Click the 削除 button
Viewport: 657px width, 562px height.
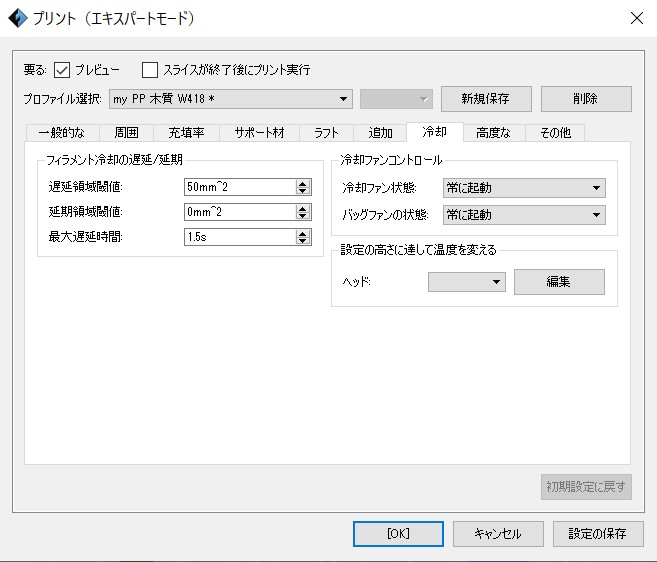click(x=586, y=99)
